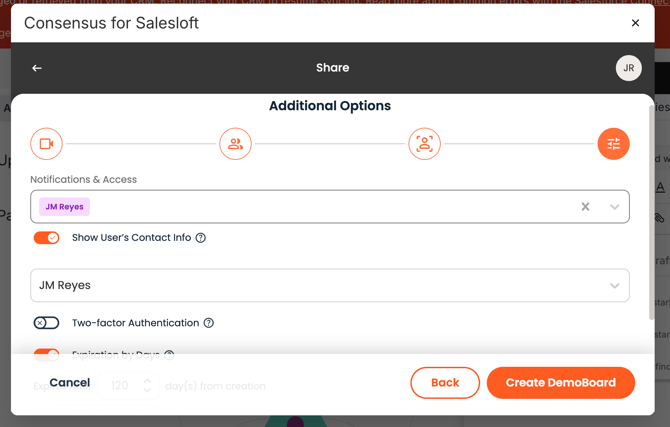Click the dialog vertical scrollbar
Screen dimensions: 670x427
(x=651, y=212)
